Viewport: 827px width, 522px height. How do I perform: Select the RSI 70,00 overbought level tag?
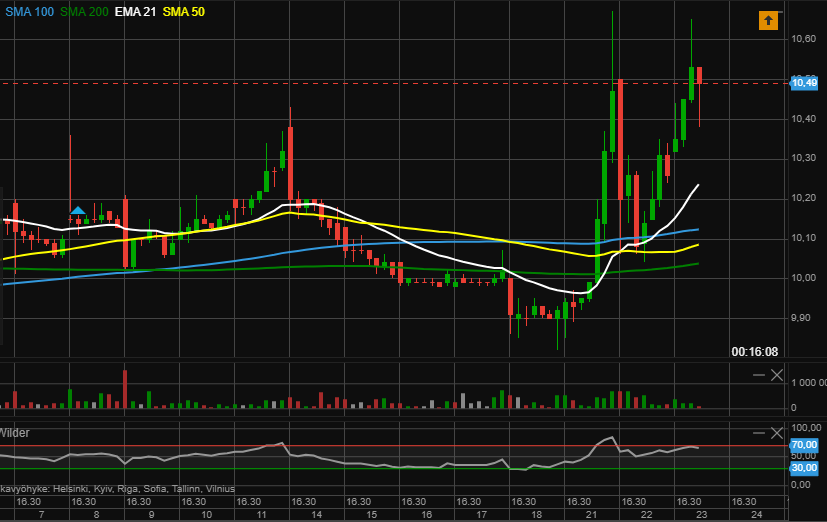(x=804, y=445)
